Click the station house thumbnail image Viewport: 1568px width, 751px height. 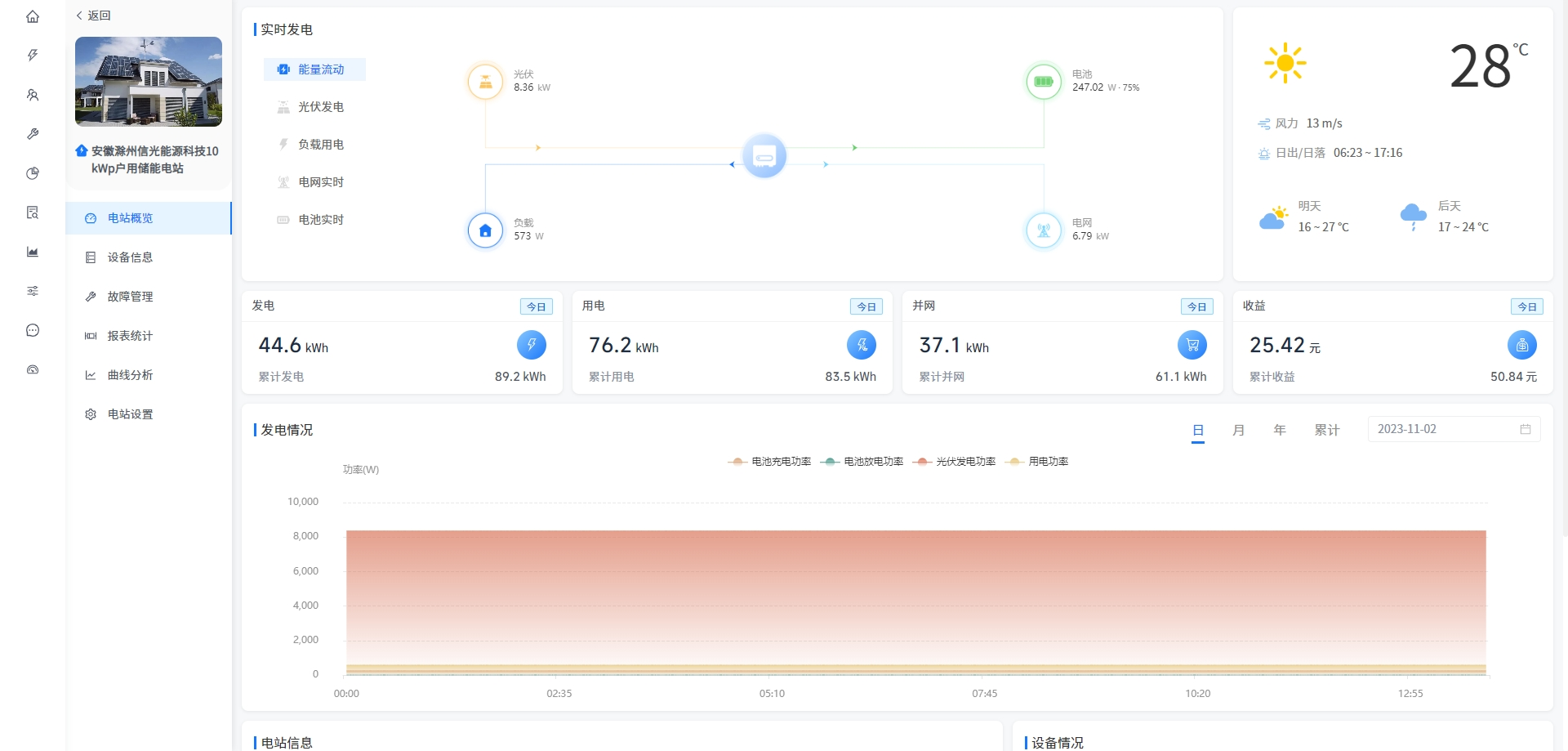point(149,82)
